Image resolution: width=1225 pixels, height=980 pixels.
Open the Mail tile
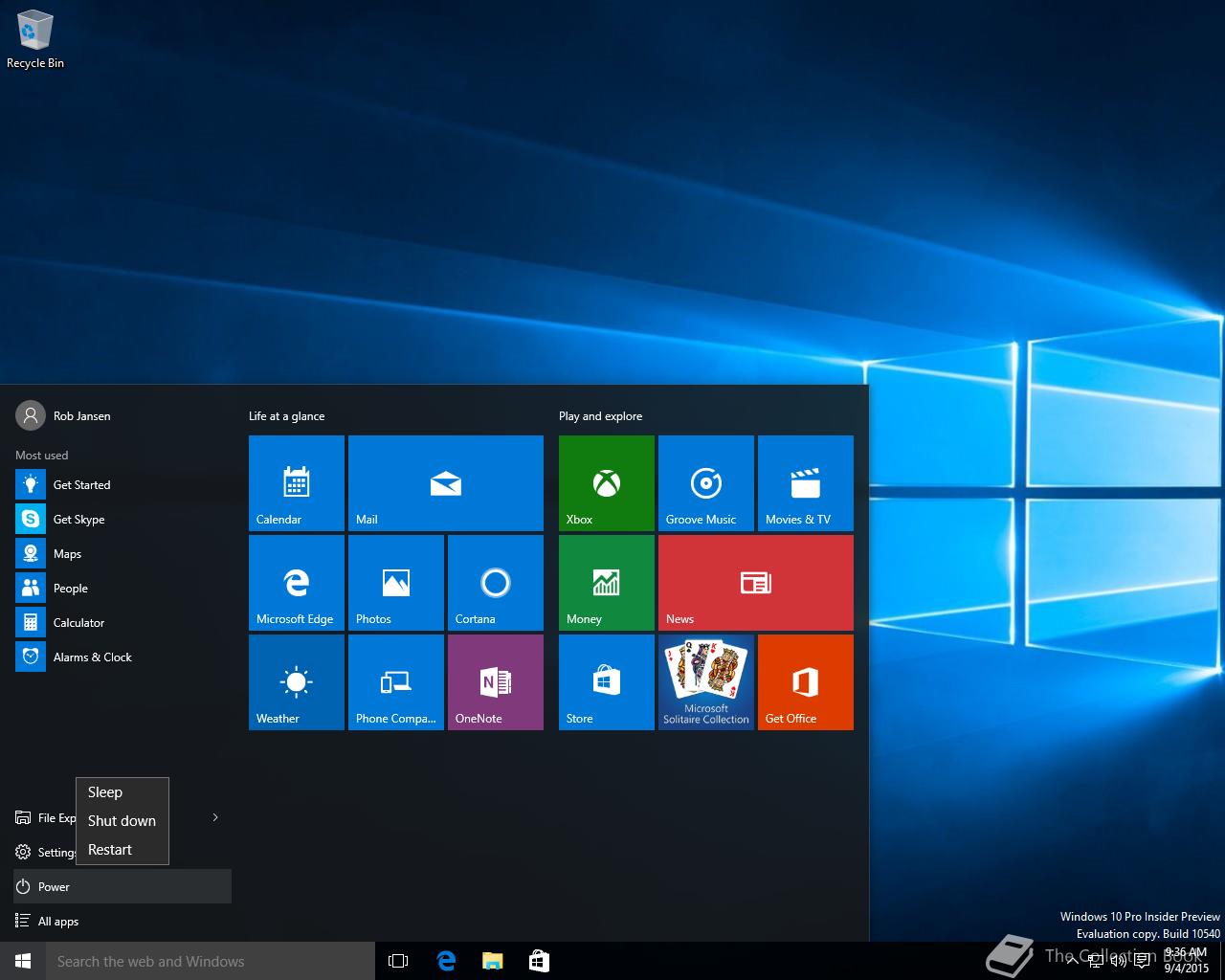pyautogui.click(x=446, y=483)
